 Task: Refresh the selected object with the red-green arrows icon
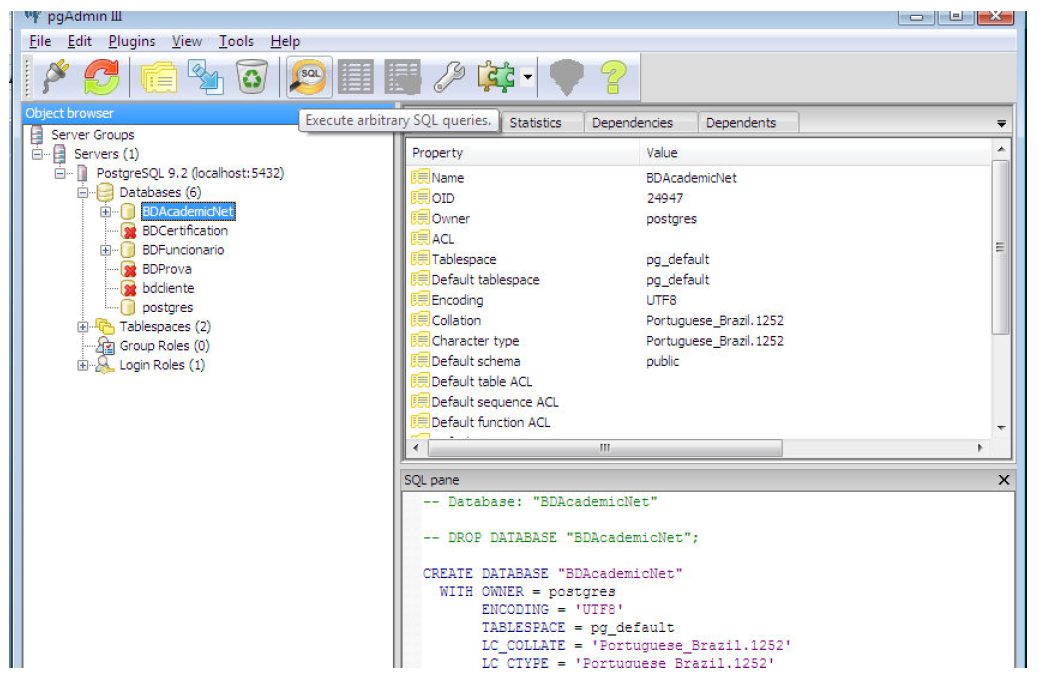[x=101, y=77]
